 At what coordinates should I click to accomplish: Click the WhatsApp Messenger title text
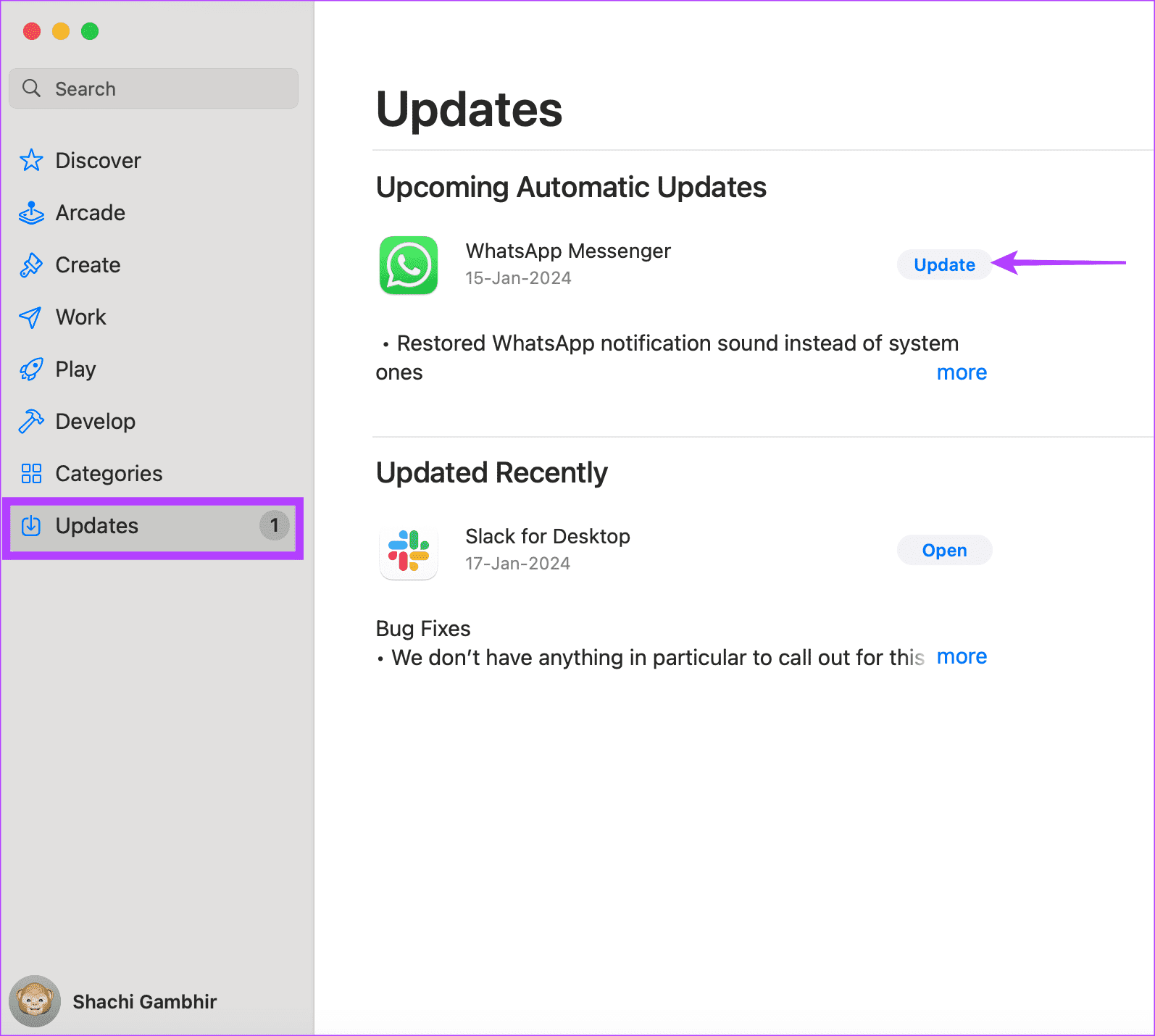(568, 251)
